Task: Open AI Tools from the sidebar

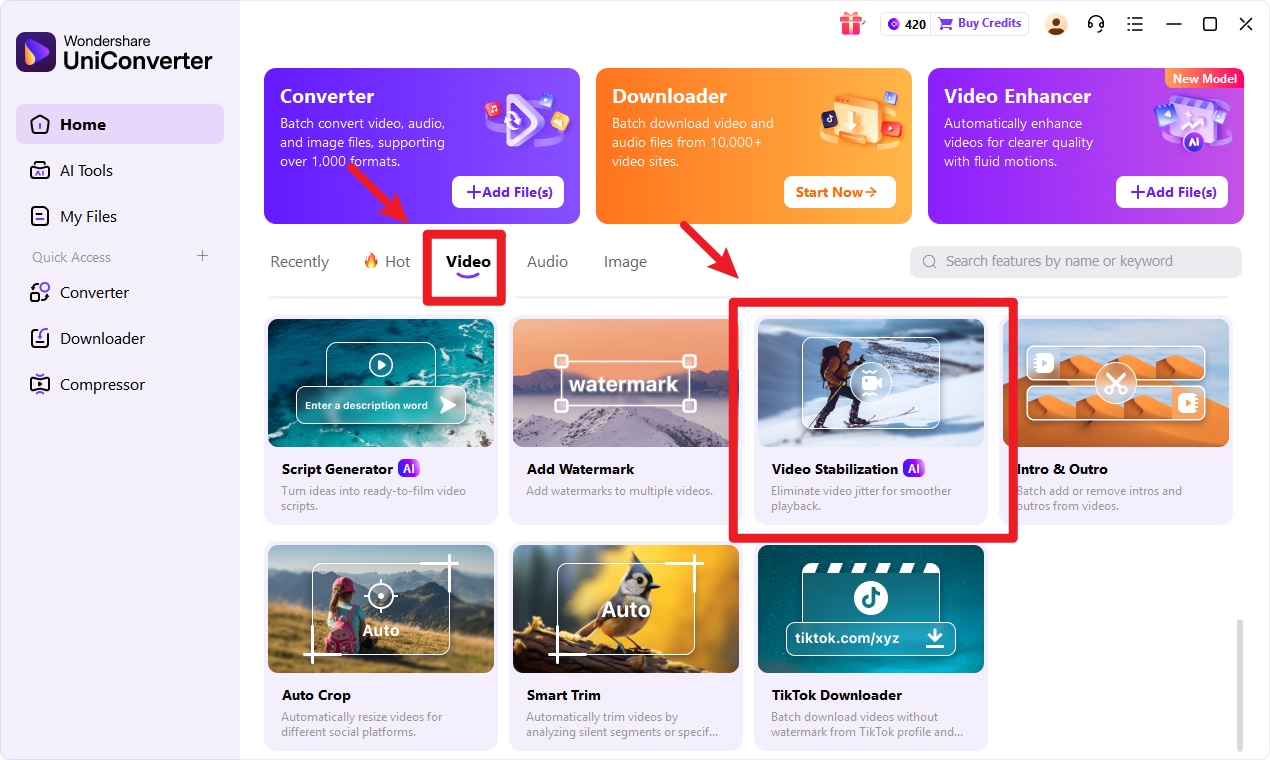Action: [x=87, y=170]
